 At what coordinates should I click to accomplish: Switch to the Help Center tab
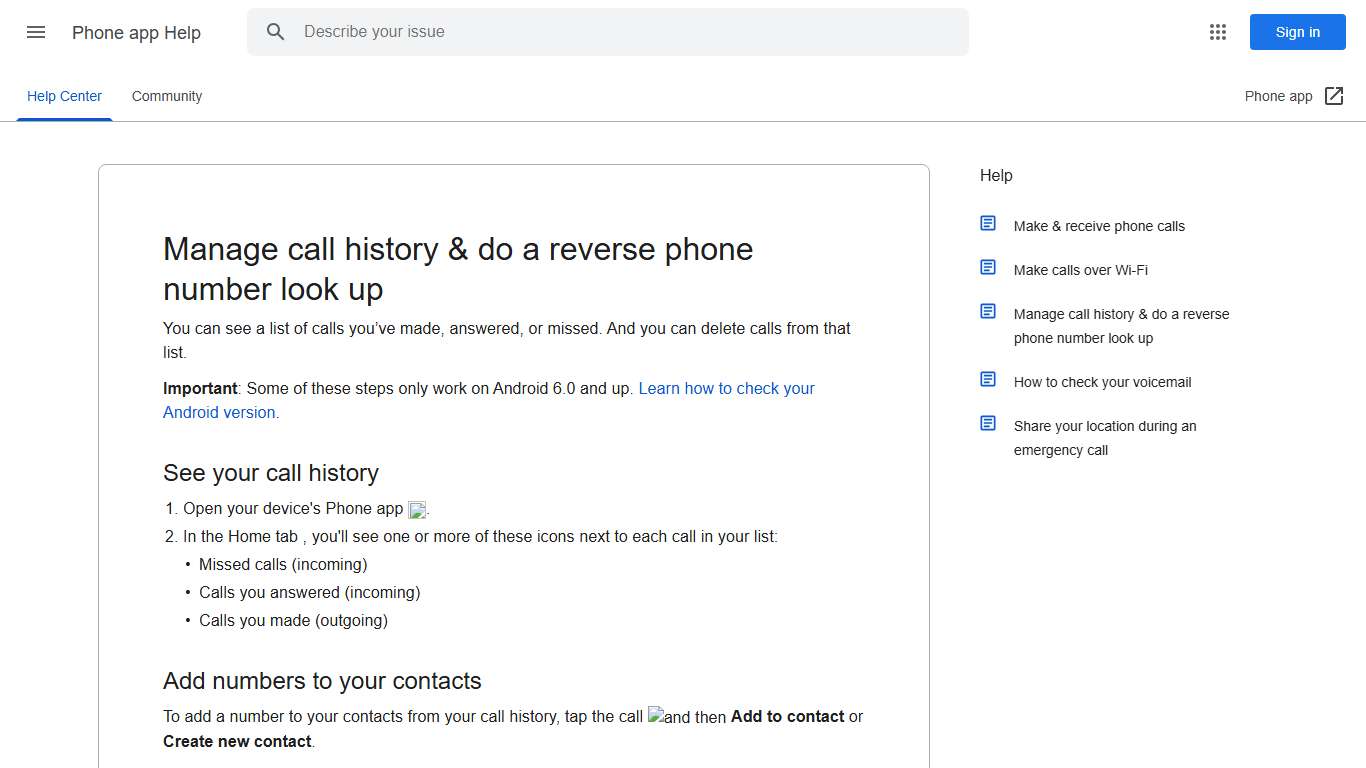click(64, 95)
